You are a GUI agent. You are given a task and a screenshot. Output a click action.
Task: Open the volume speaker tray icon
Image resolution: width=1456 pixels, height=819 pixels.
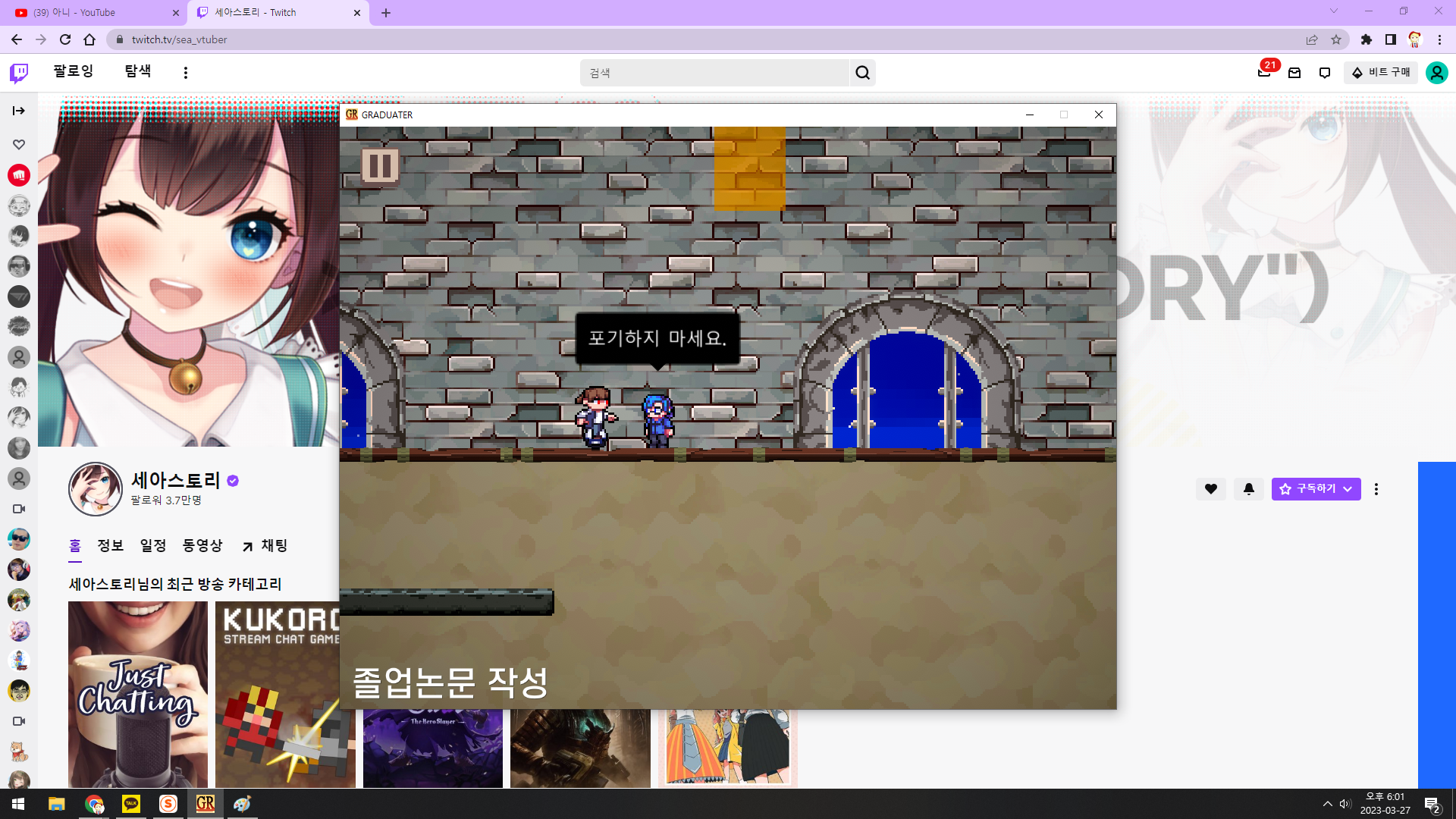pyautogui.click(x=1345, y=804)
